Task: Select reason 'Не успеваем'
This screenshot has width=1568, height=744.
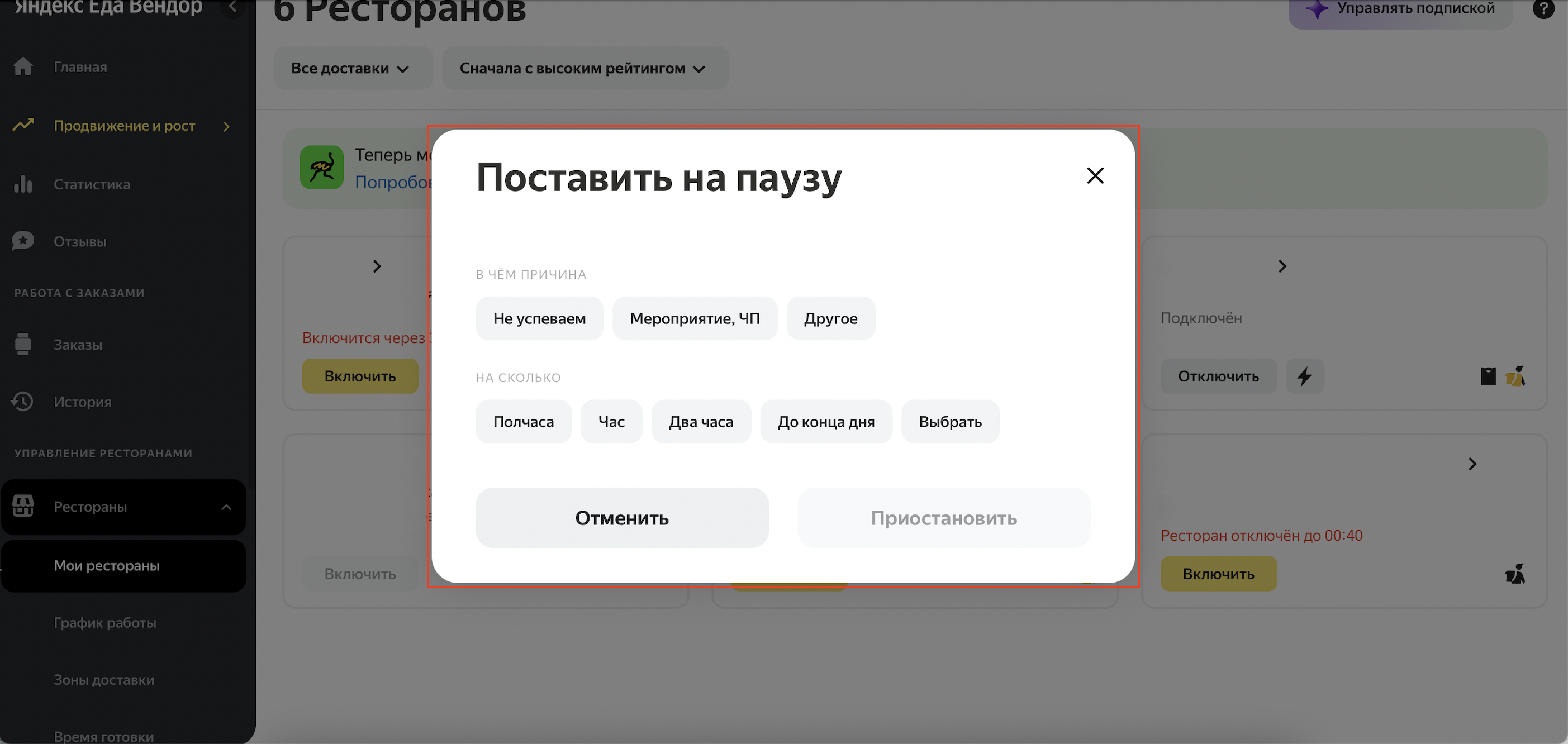Action: [539, 318]
